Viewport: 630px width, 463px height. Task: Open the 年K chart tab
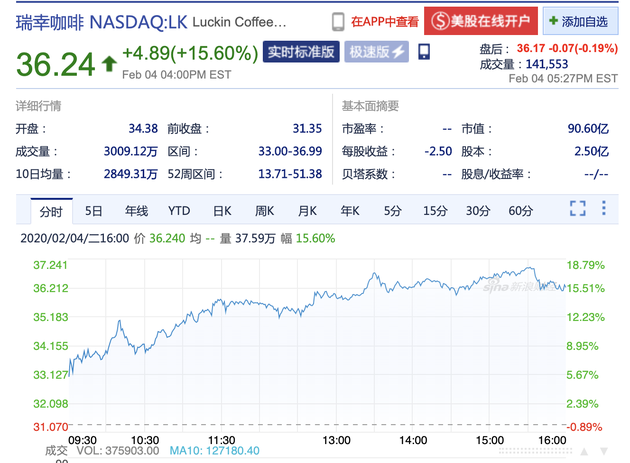point(350,211)
